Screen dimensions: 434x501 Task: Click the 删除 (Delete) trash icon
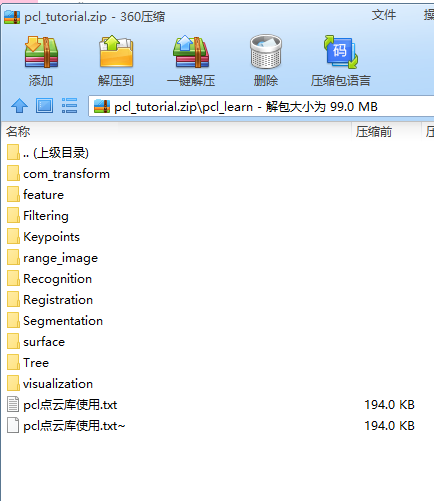click(266, 52)
